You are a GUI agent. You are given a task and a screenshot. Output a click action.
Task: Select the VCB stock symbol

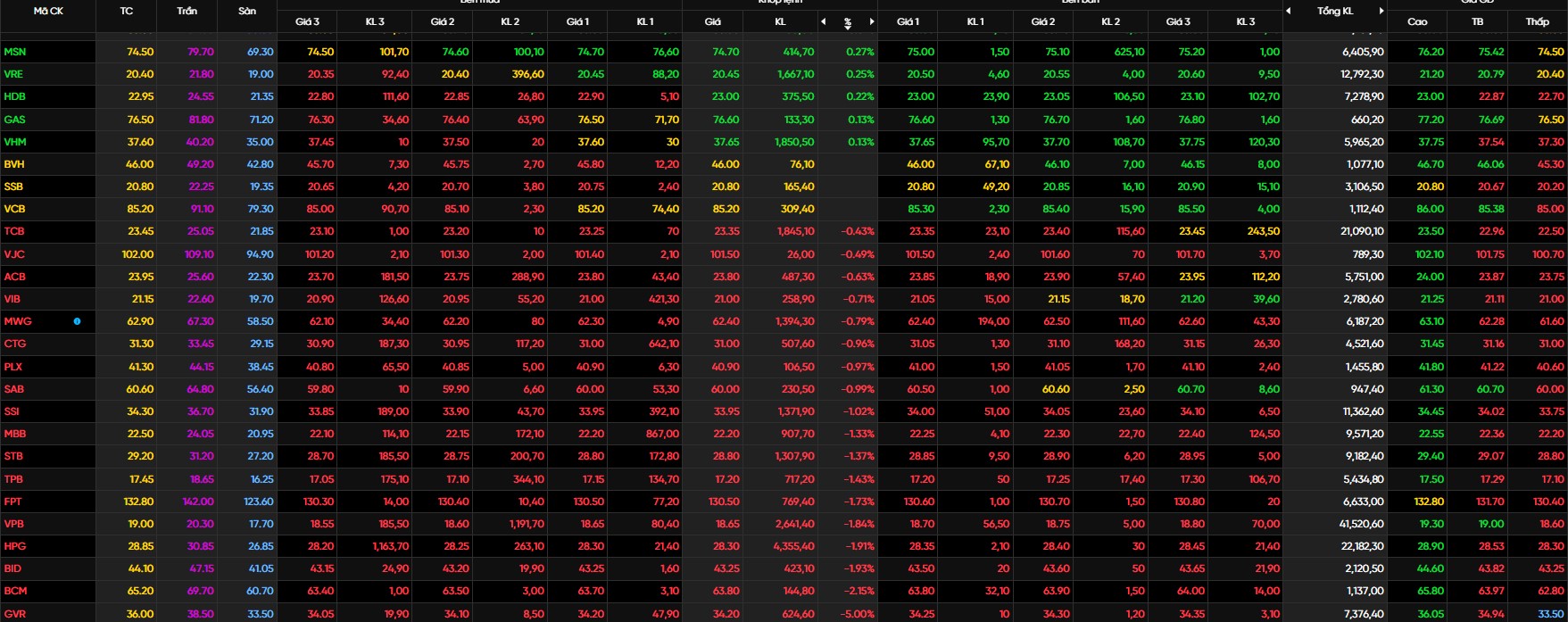coord(14,209)
